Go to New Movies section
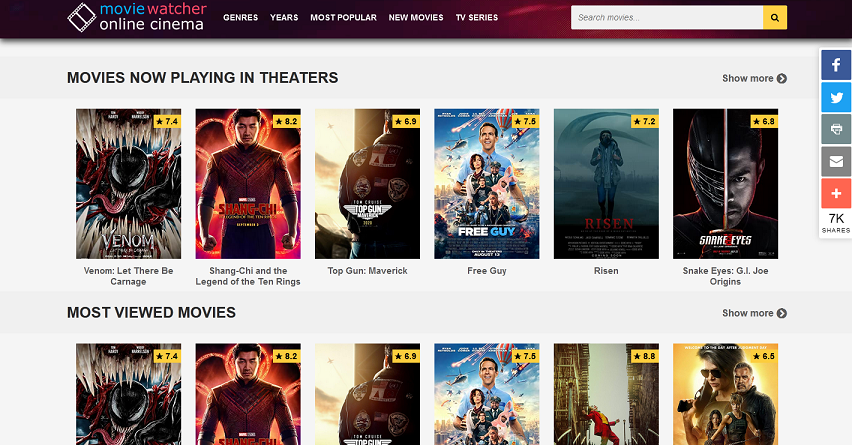Viewport: 852px width, 445px height. (416, 17)
